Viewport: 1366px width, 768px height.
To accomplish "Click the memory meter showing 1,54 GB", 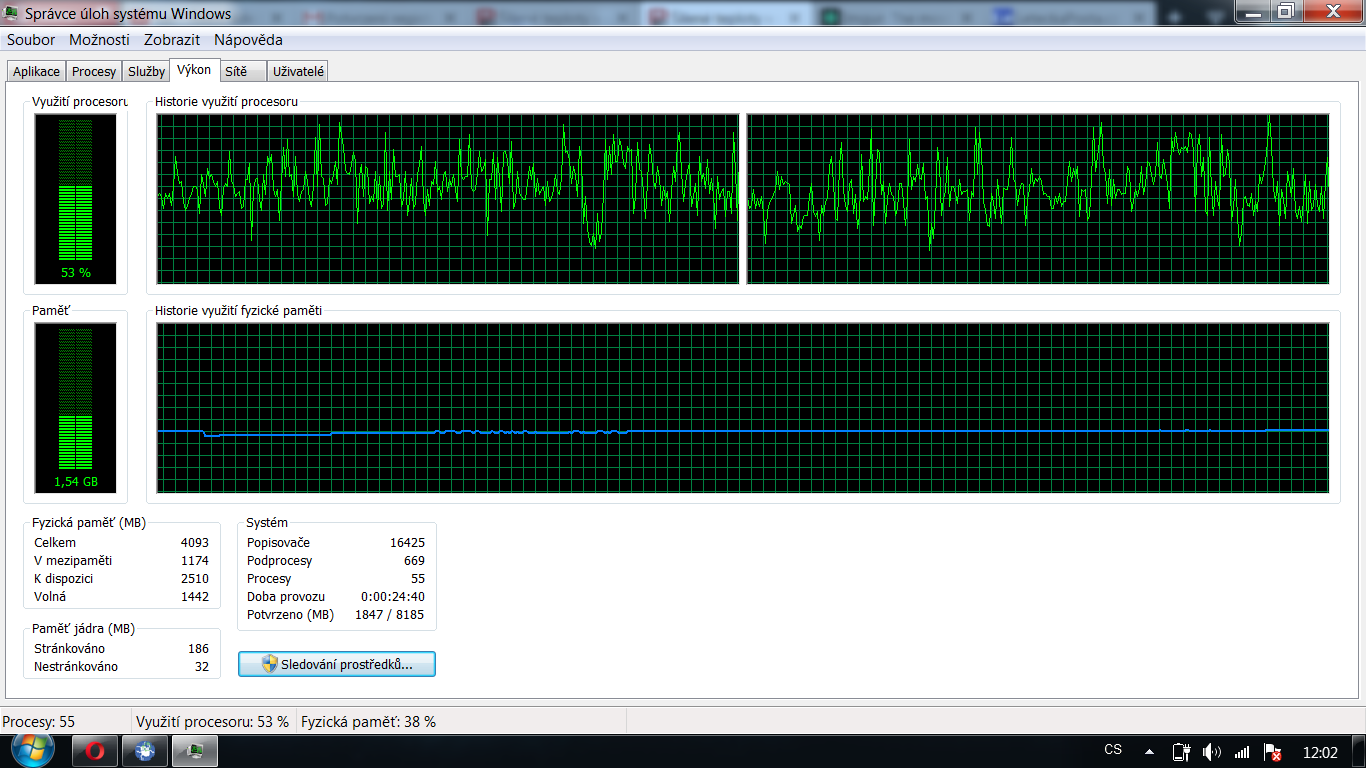I will [x=76, y=408].
